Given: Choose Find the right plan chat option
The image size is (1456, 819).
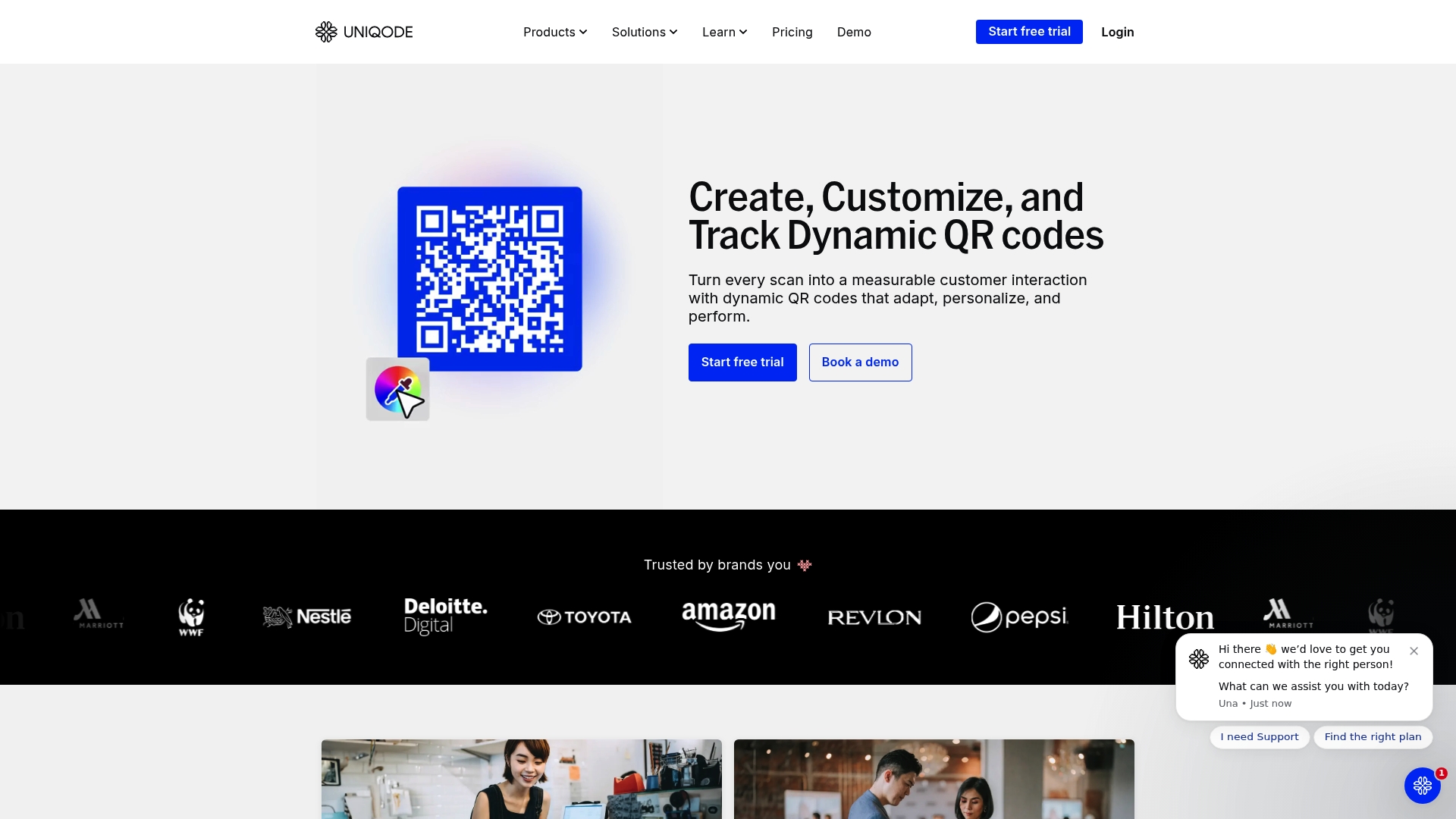Looking at the screenshot, I should 1373,737.
